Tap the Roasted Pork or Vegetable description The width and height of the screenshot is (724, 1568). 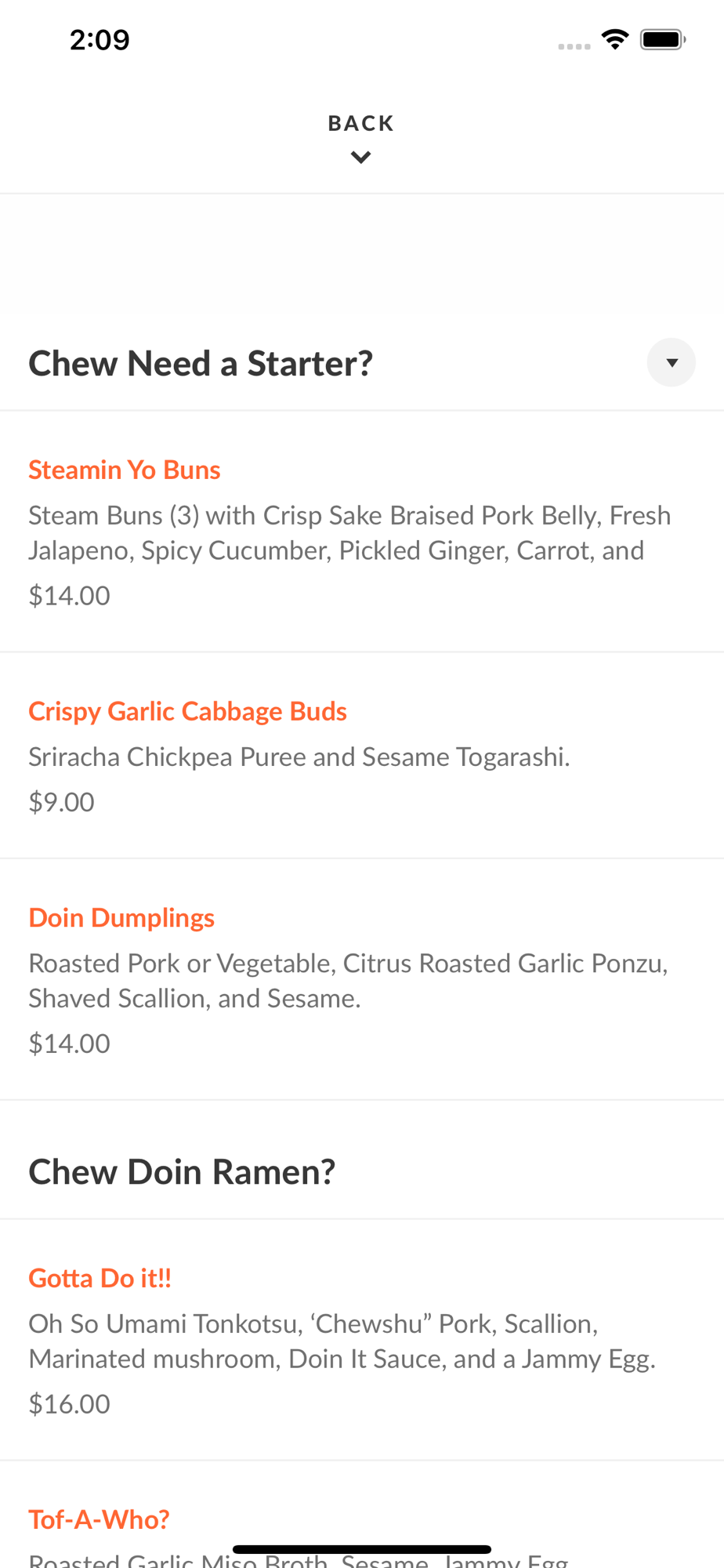(x=348, y=980)
